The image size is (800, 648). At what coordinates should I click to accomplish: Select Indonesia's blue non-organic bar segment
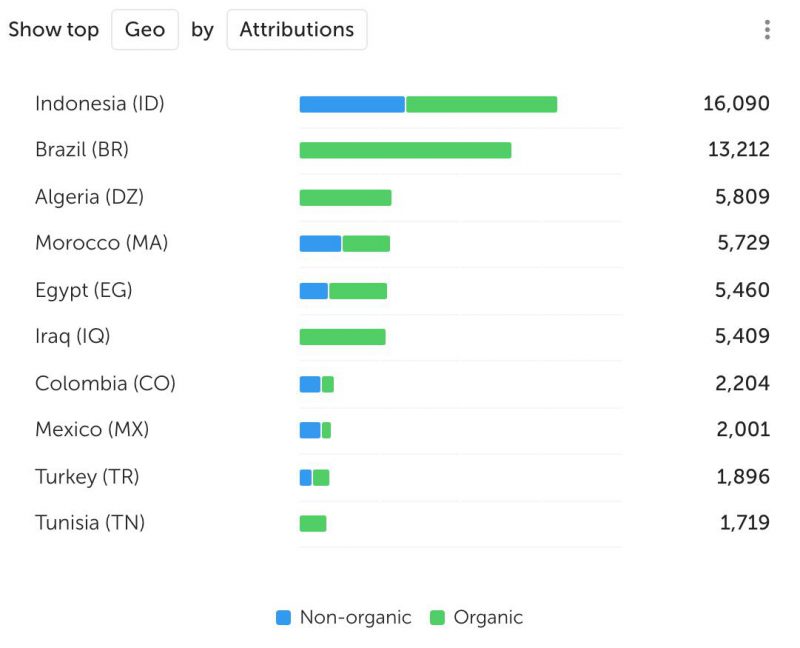click(352, 104)
